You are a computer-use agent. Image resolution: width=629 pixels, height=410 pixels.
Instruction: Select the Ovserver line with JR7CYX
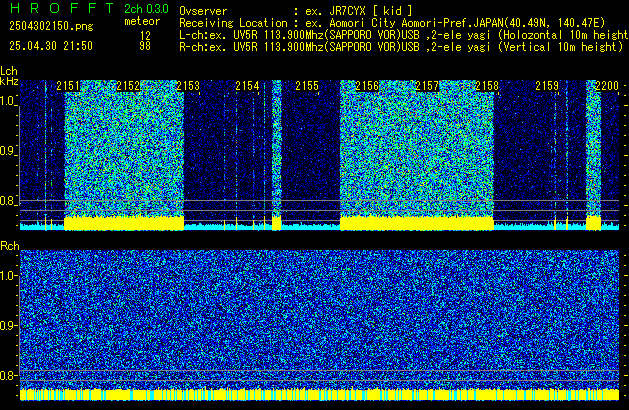point(296,11)
